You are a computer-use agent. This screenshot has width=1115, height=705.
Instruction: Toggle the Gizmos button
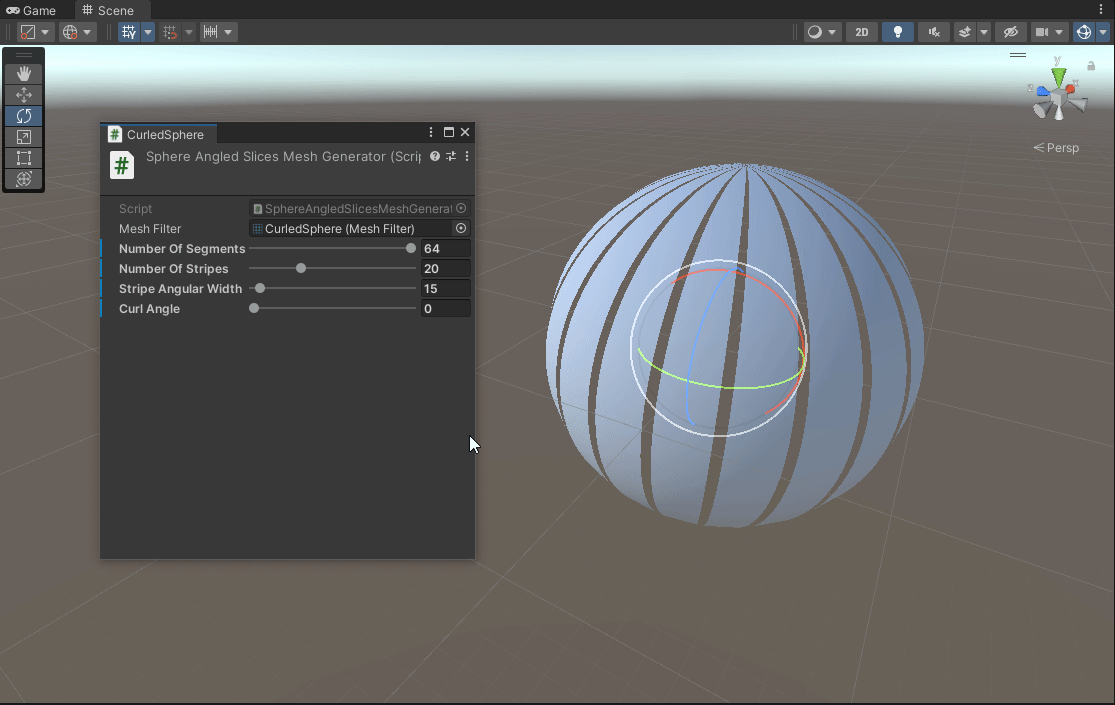tap(1084, 32)
